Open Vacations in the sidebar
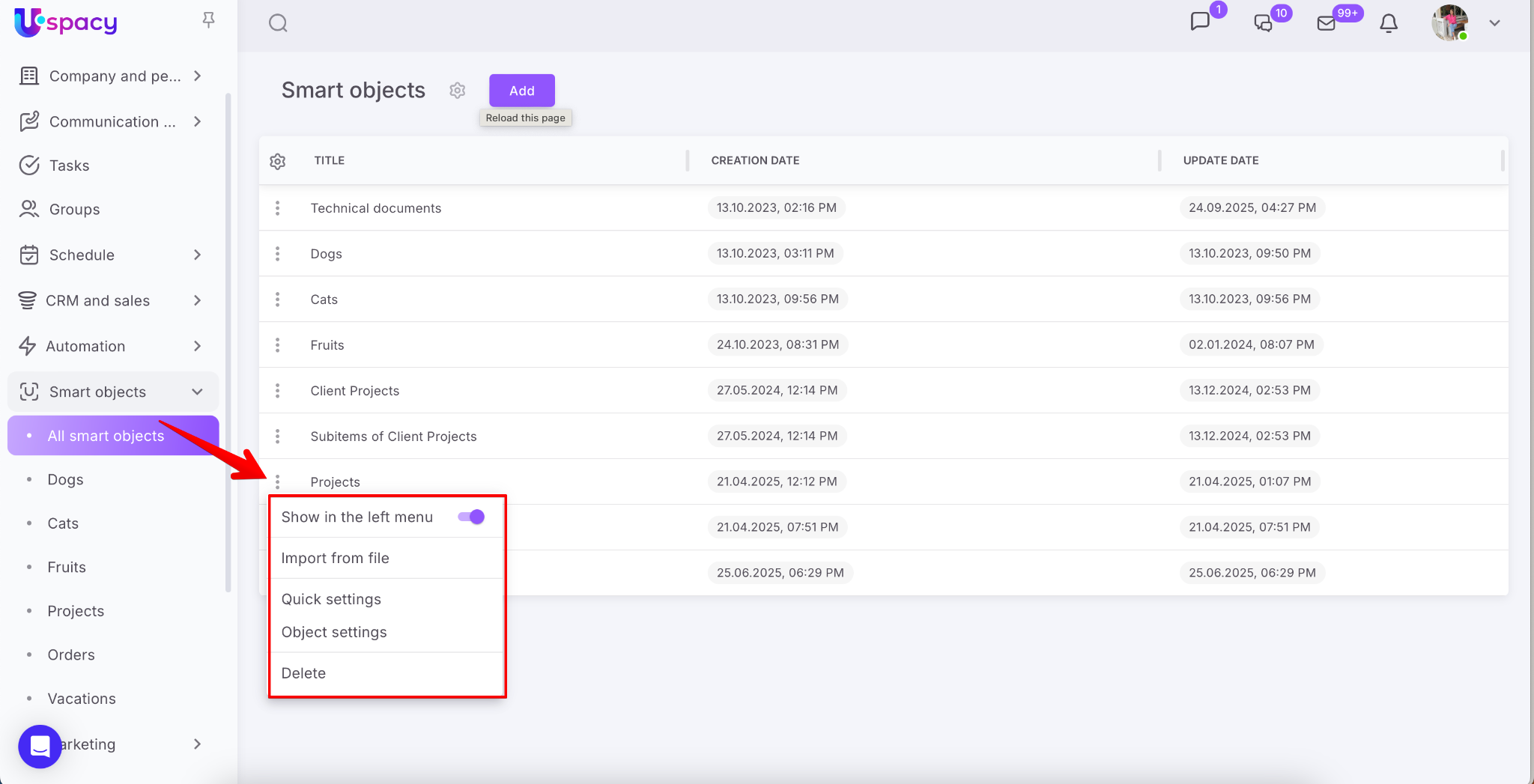Viewport: 1534px width, 784px height. (82, 699)
